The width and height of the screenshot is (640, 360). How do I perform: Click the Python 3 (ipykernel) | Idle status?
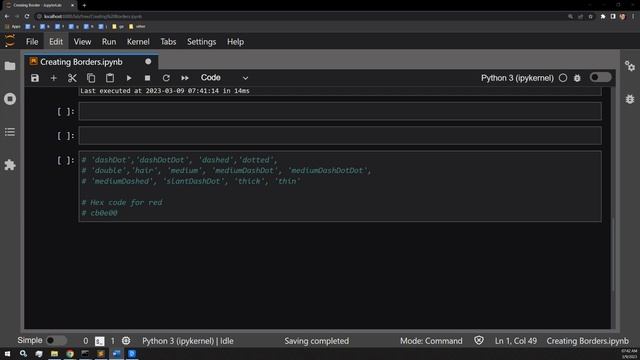coord(188,341)
